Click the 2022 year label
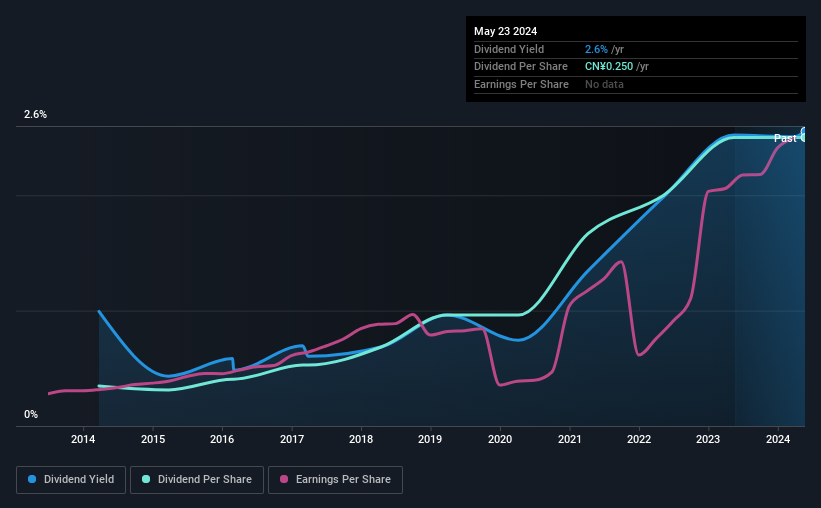Image resolution: width=821 pixels, height=508 pixels. (639, 439)
